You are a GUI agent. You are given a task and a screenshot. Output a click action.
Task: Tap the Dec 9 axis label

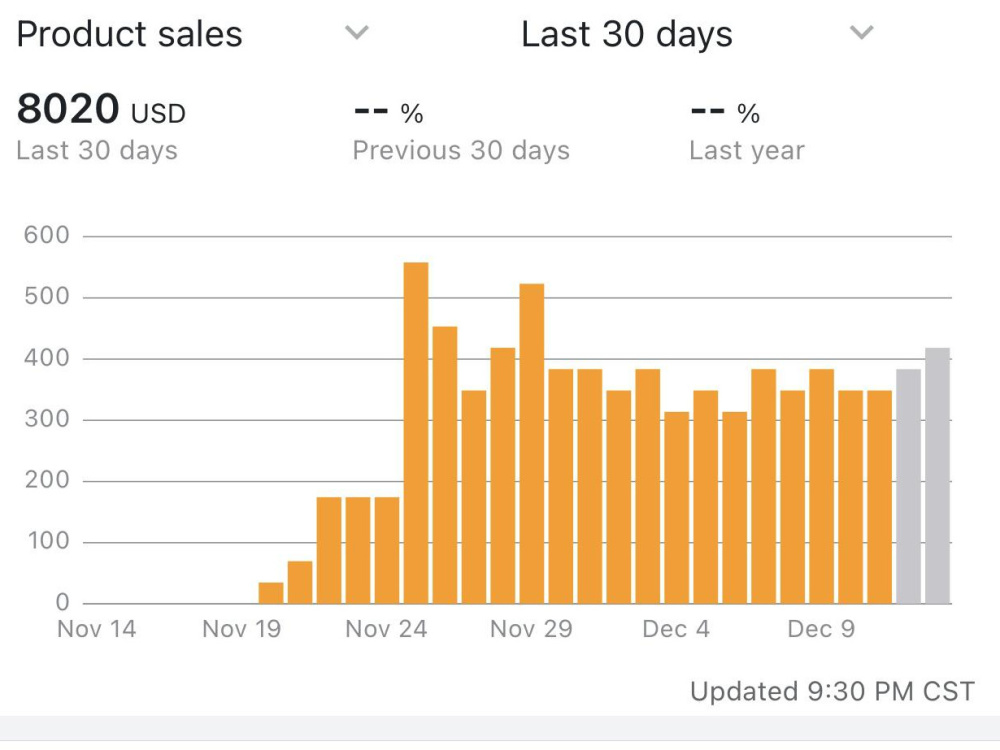click(821, 629)
